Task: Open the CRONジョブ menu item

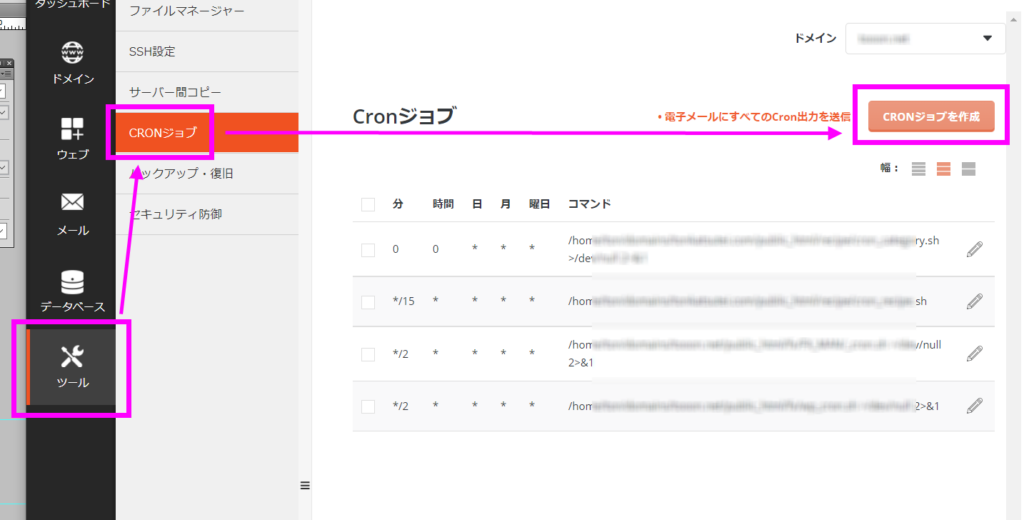Action: [x=163, y=132]
